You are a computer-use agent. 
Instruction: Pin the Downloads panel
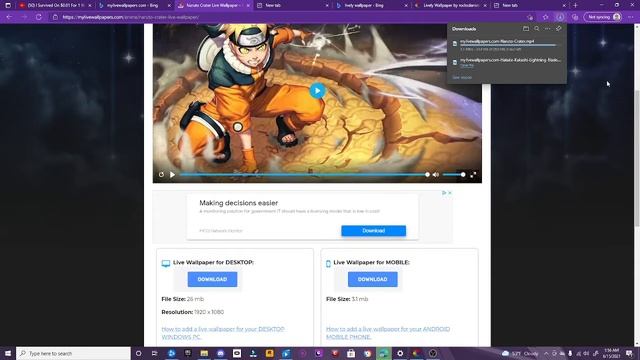tap(558, 29)
